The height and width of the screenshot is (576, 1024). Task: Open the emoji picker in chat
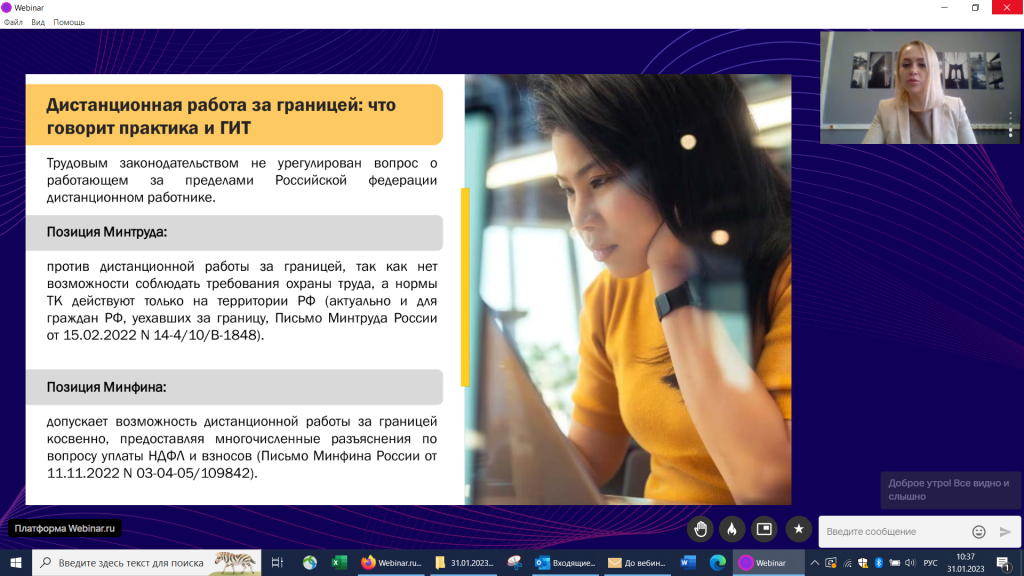(979, 531)
